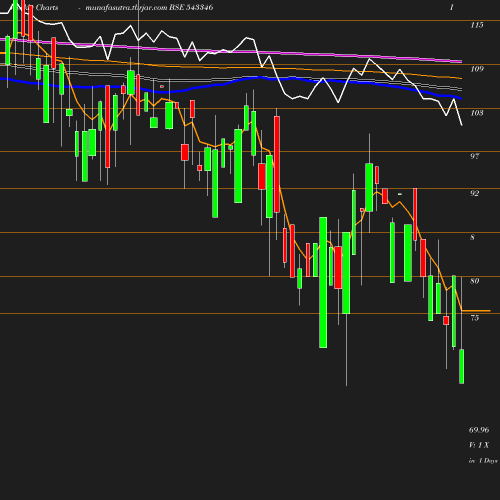This screenshot has width=500, height=500.
Task: Click the munafasutra BSE 543346 title text
Action: point(149,8)
